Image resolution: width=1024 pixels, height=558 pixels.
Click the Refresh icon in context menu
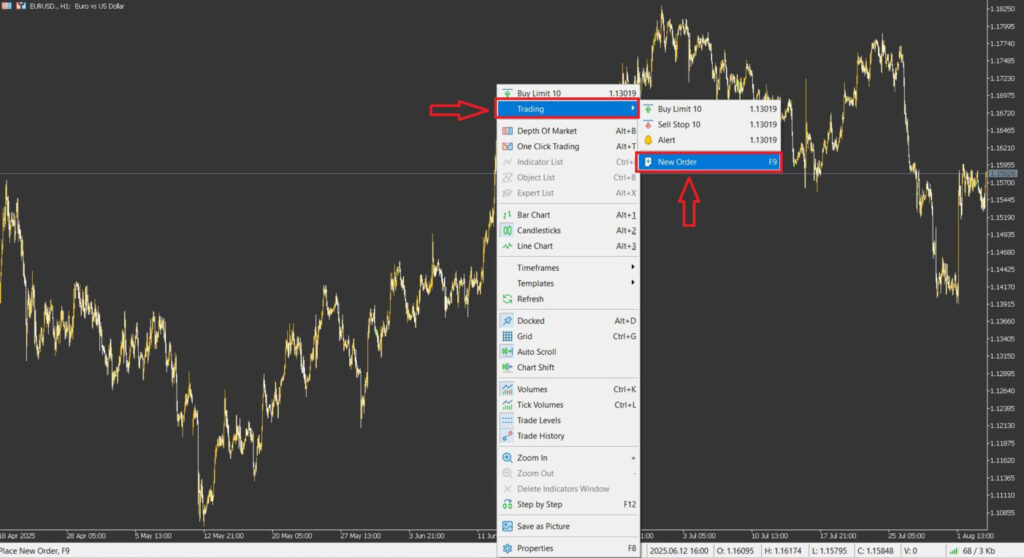[508, 299]
